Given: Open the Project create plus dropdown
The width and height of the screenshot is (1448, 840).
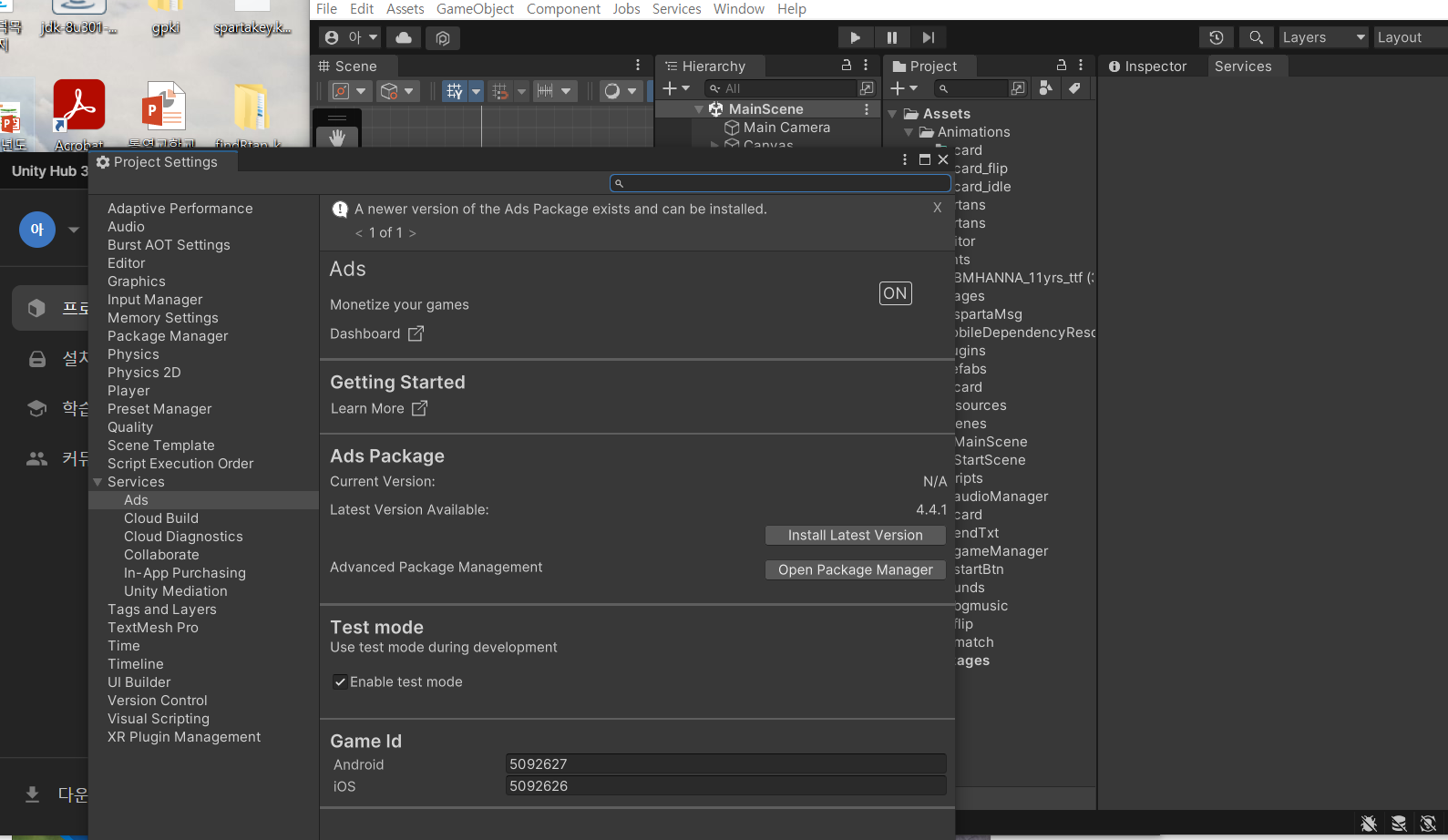Looking at the screenshot, I should point(904,88).
